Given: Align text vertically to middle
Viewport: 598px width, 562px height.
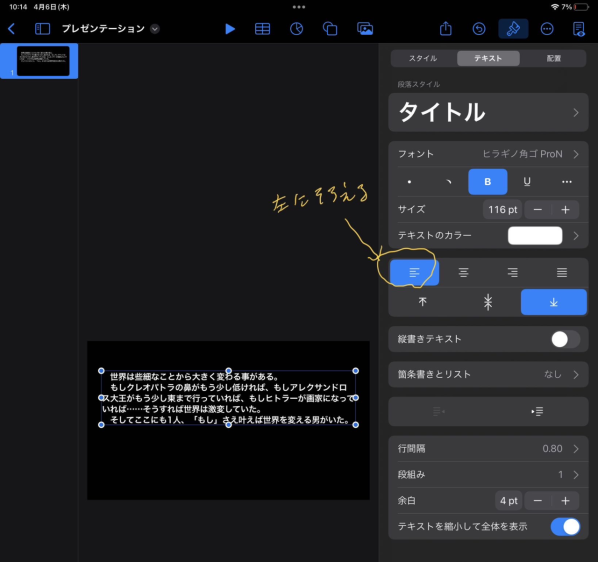Looking at the screenshot, I should pos(488,302).
